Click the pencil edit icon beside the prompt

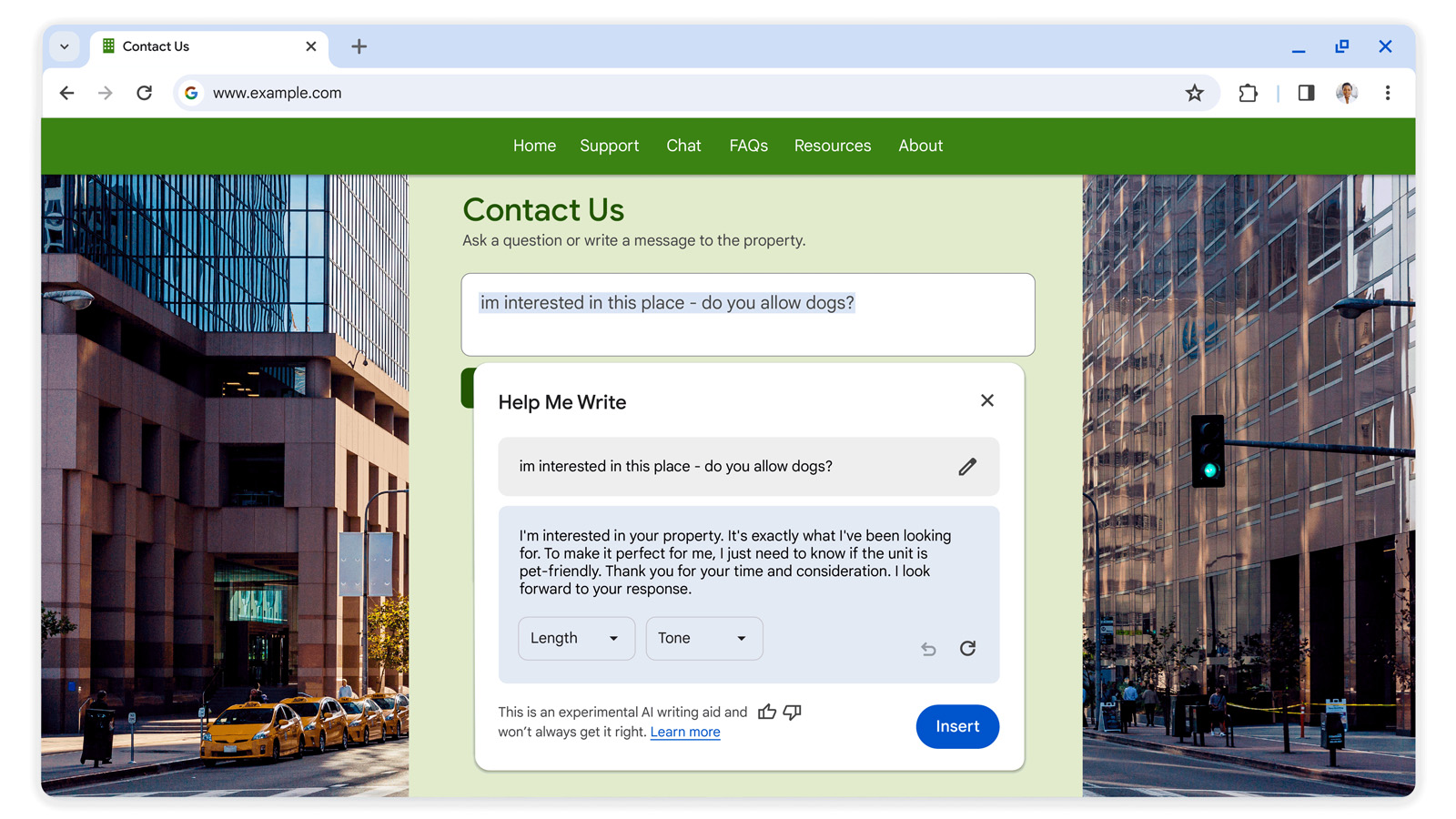(967, 467)
